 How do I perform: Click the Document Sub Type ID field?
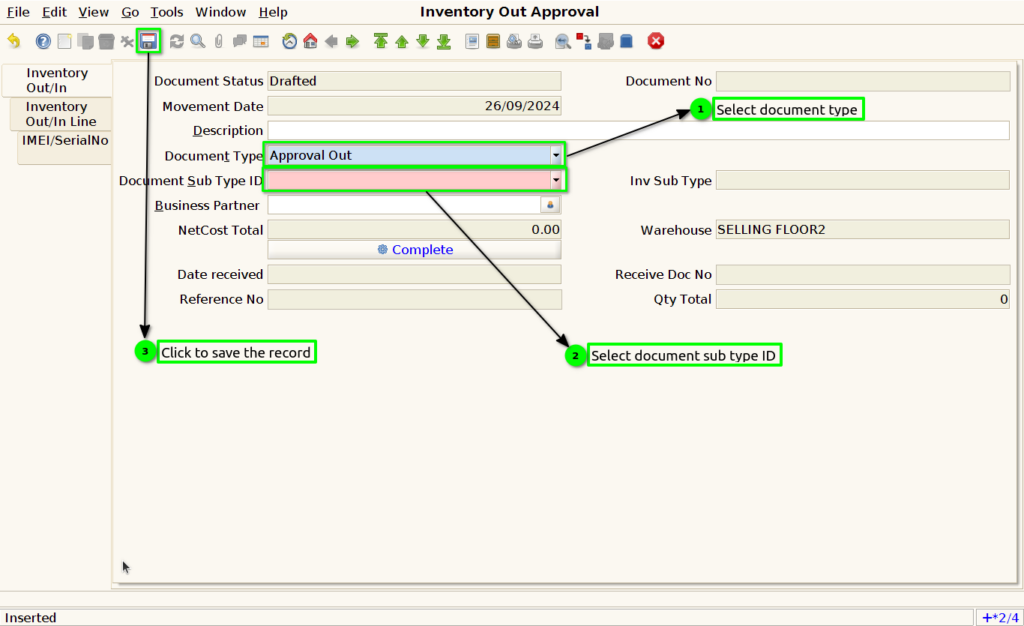pos(409,180)
